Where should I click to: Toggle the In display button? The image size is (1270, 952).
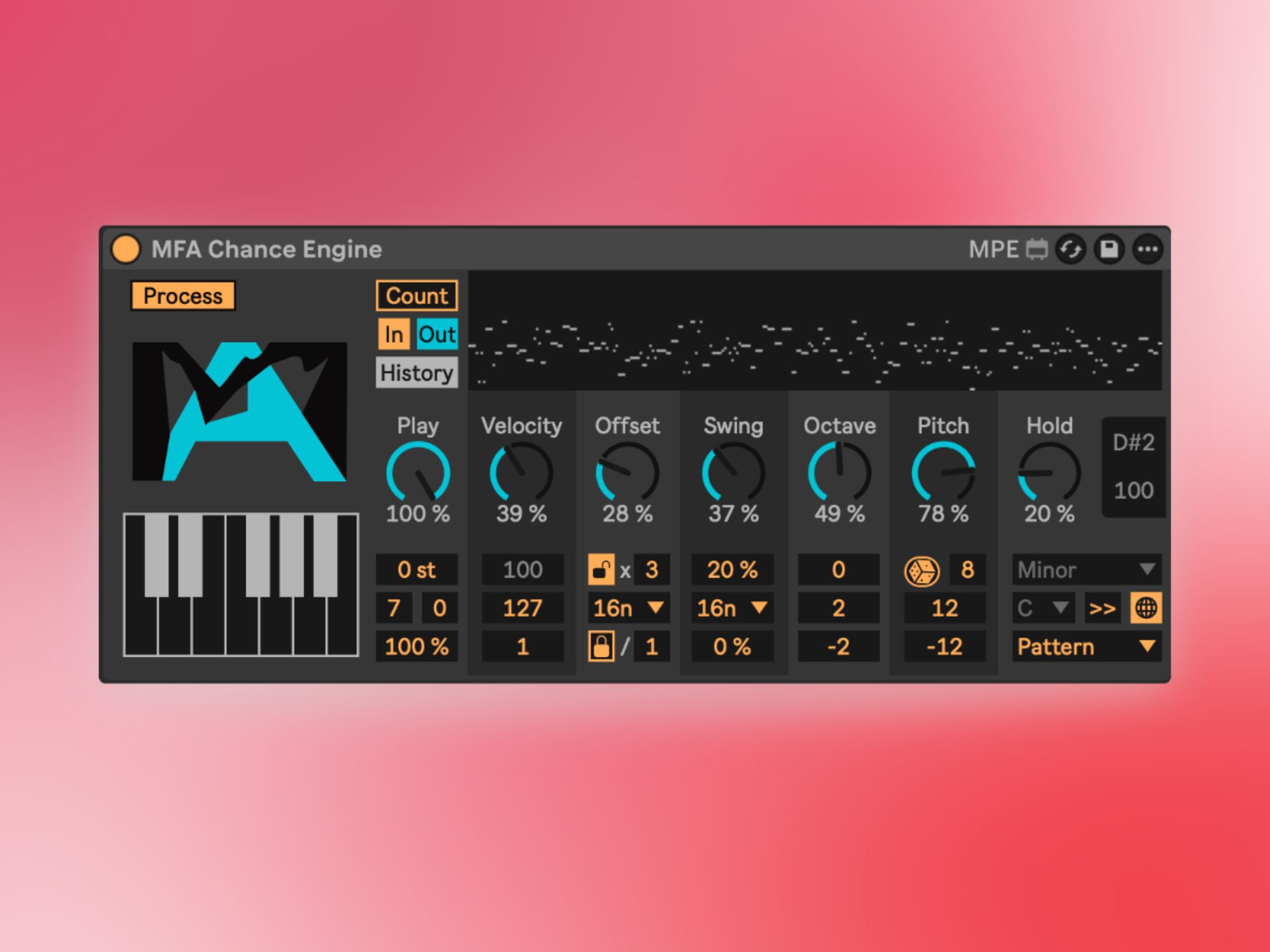coord(394,334)
